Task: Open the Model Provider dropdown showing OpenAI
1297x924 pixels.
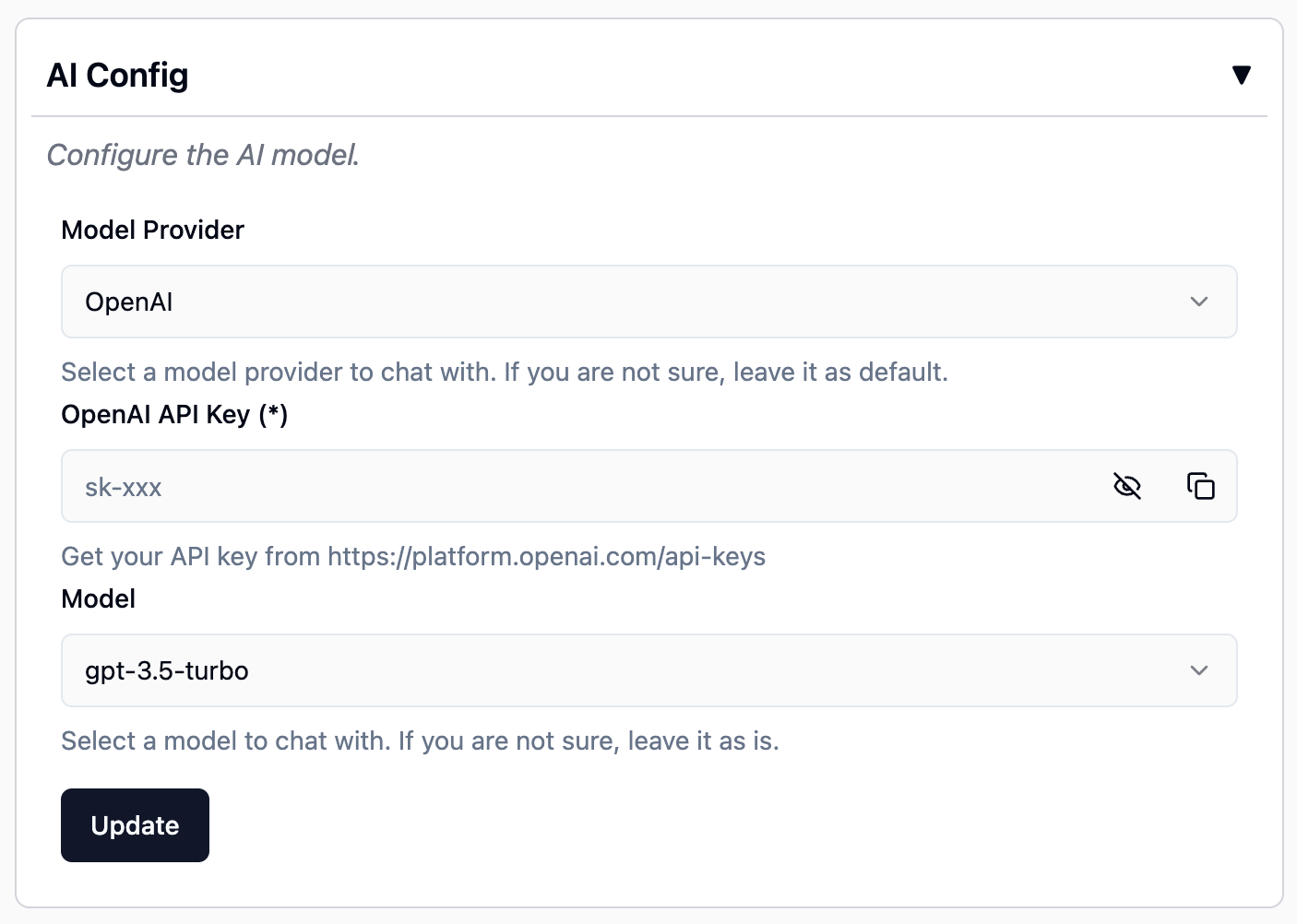Action: 648,302
